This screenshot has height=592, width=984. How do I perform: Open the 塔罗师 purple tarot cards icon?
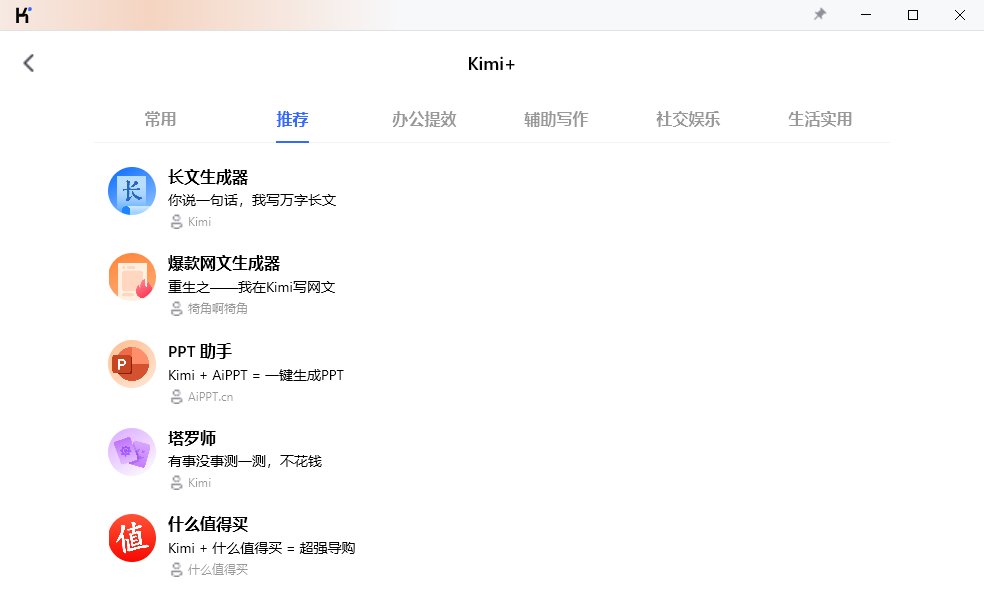(132, 451)
